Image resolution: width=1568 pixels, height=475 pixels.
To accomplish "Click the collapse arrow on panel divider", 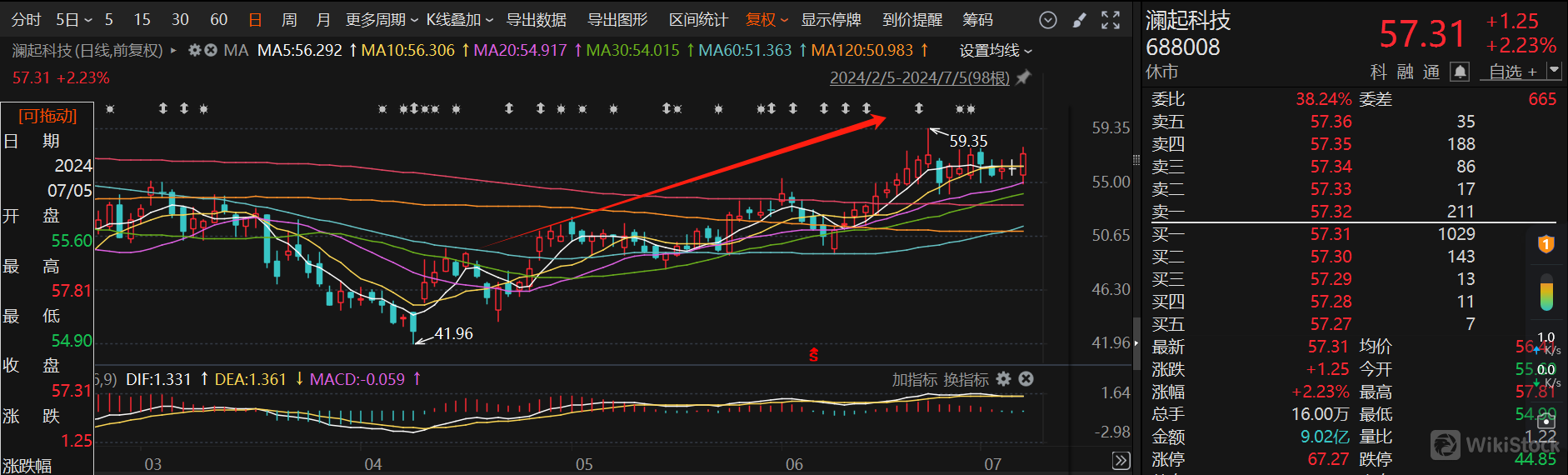I will (1136, 342).
